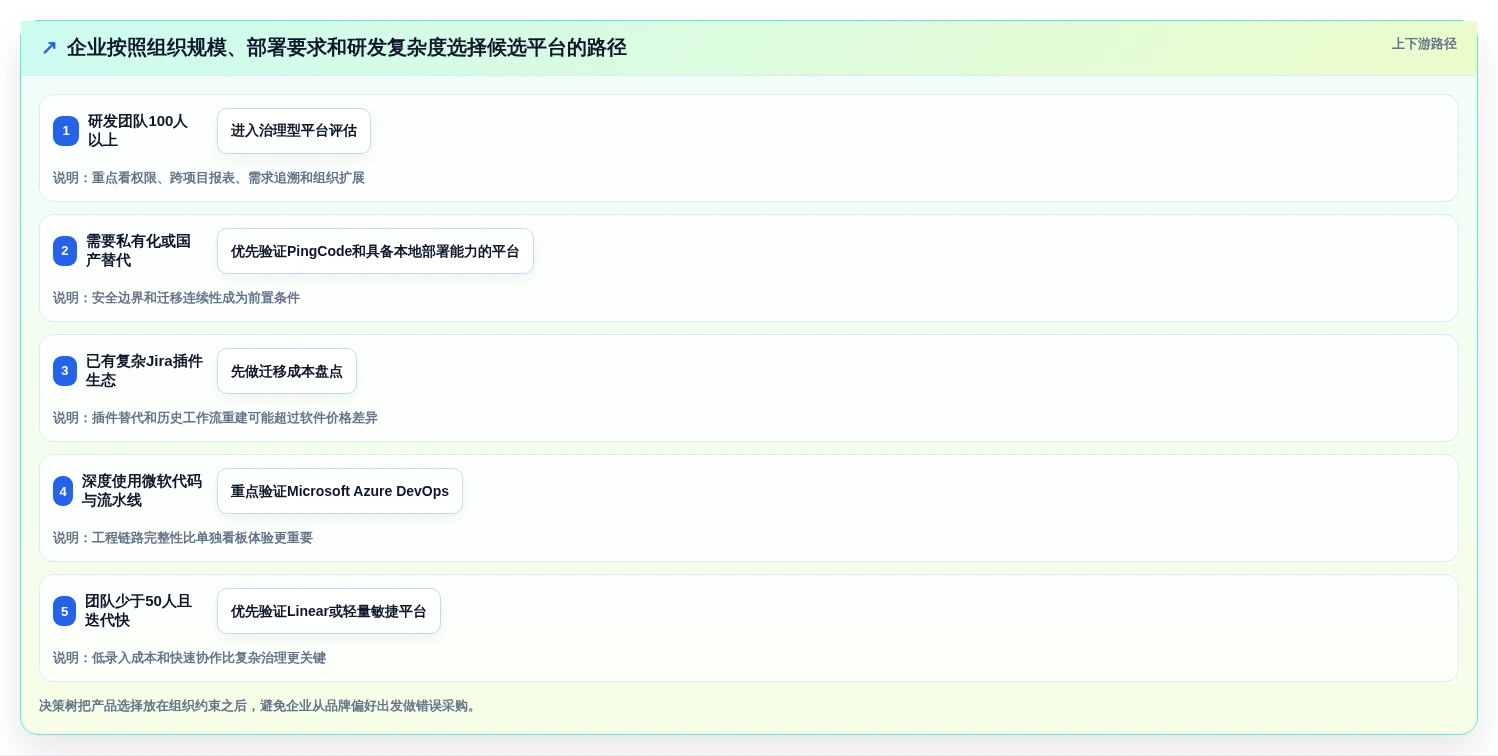Select 重点验证Microsoft Azure DevOps button

pos(340,491)
